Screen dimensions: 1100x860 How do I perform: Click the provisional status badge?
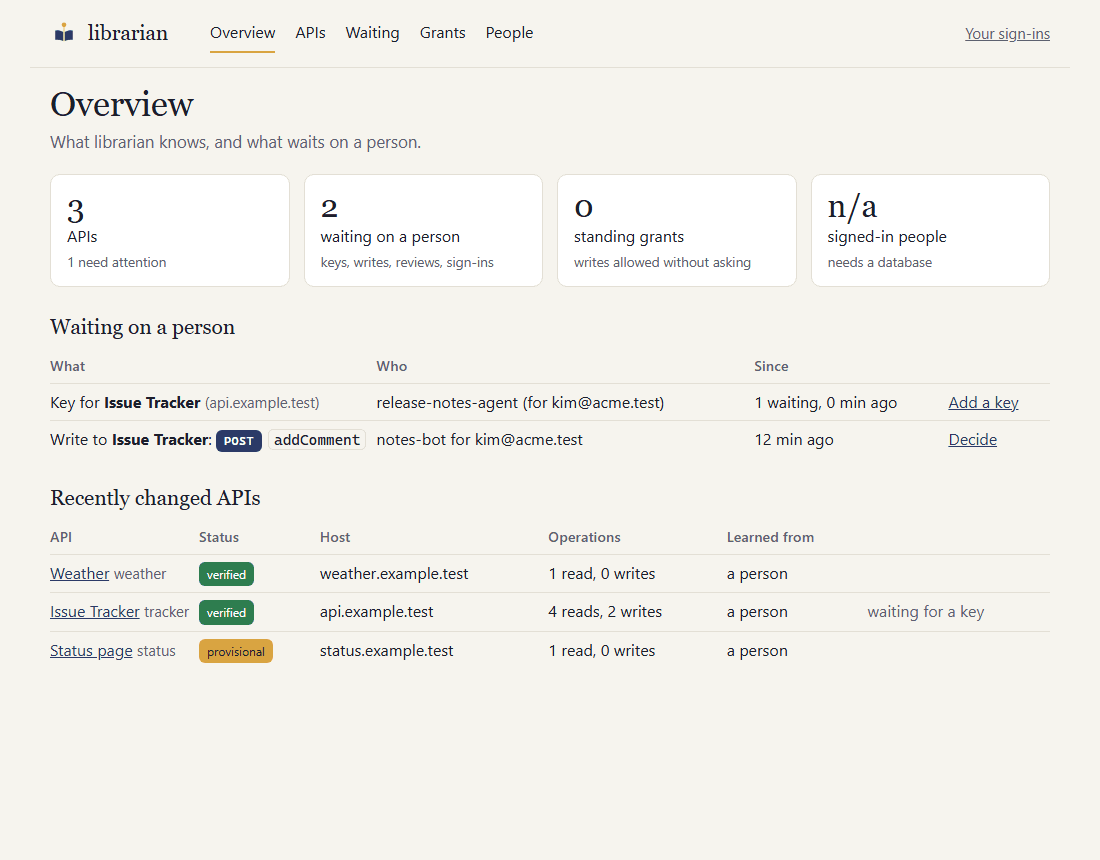pyautogui.click(x=236, y=652)
